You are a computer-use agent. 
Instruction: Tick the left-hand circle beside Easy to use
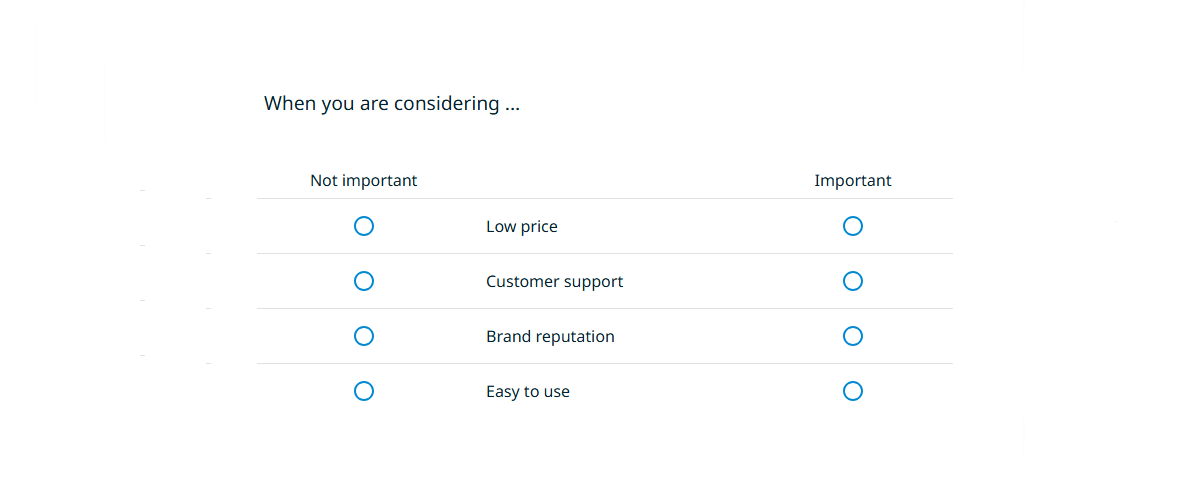tap(364, 391)
